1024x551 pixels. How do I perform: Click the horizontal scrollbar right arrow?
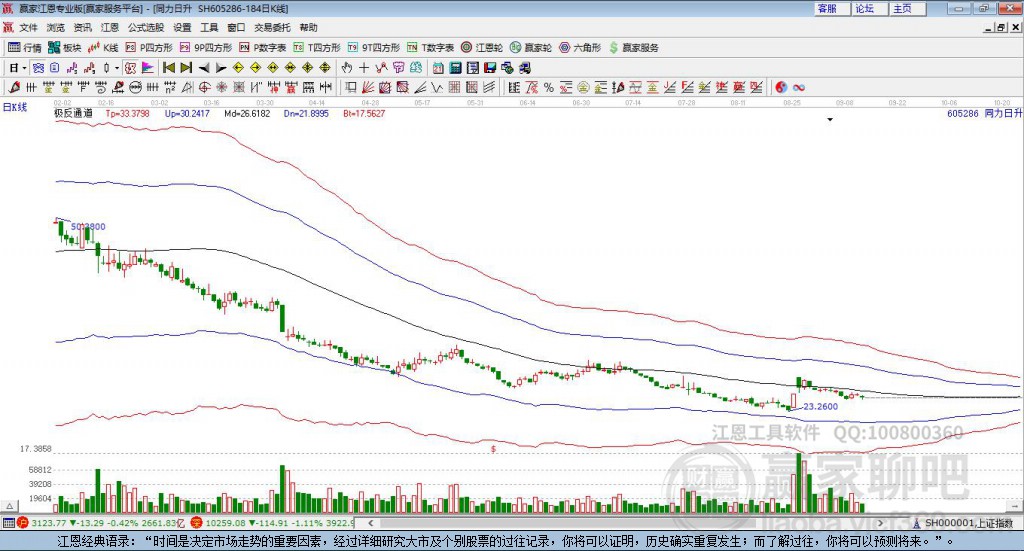pos(880,523)
